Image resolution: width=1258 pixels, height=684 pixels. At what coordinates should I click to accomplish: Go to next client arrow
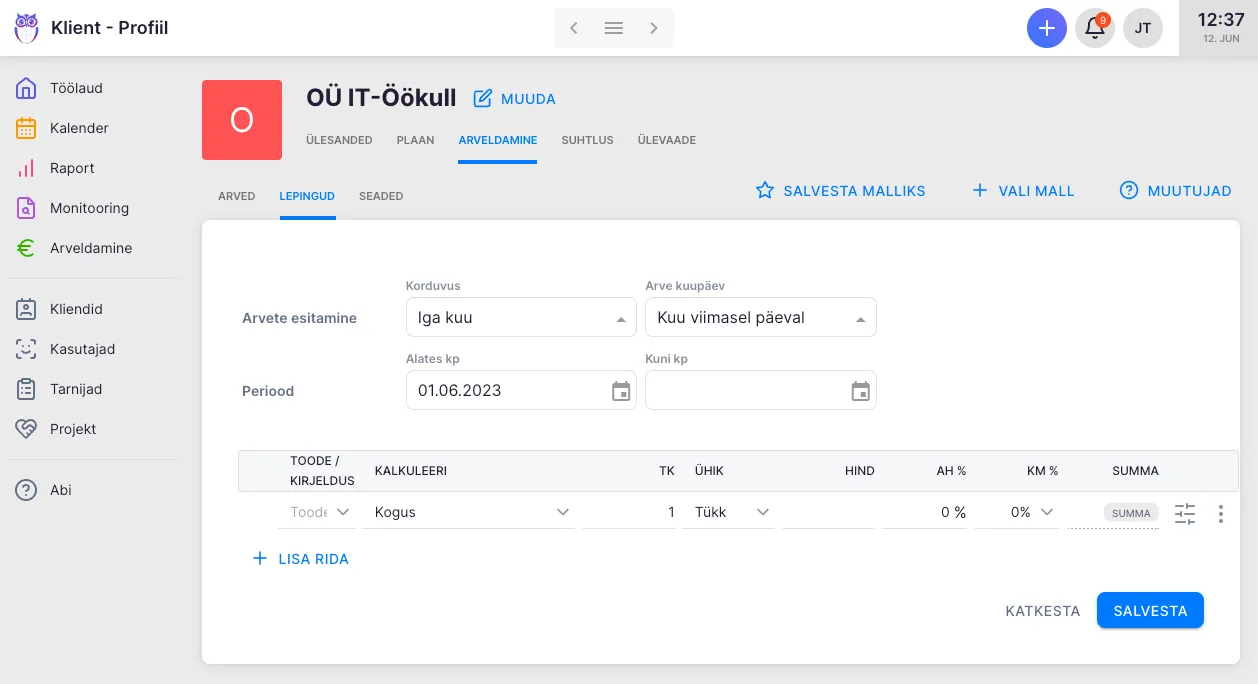tap(654, 28)
